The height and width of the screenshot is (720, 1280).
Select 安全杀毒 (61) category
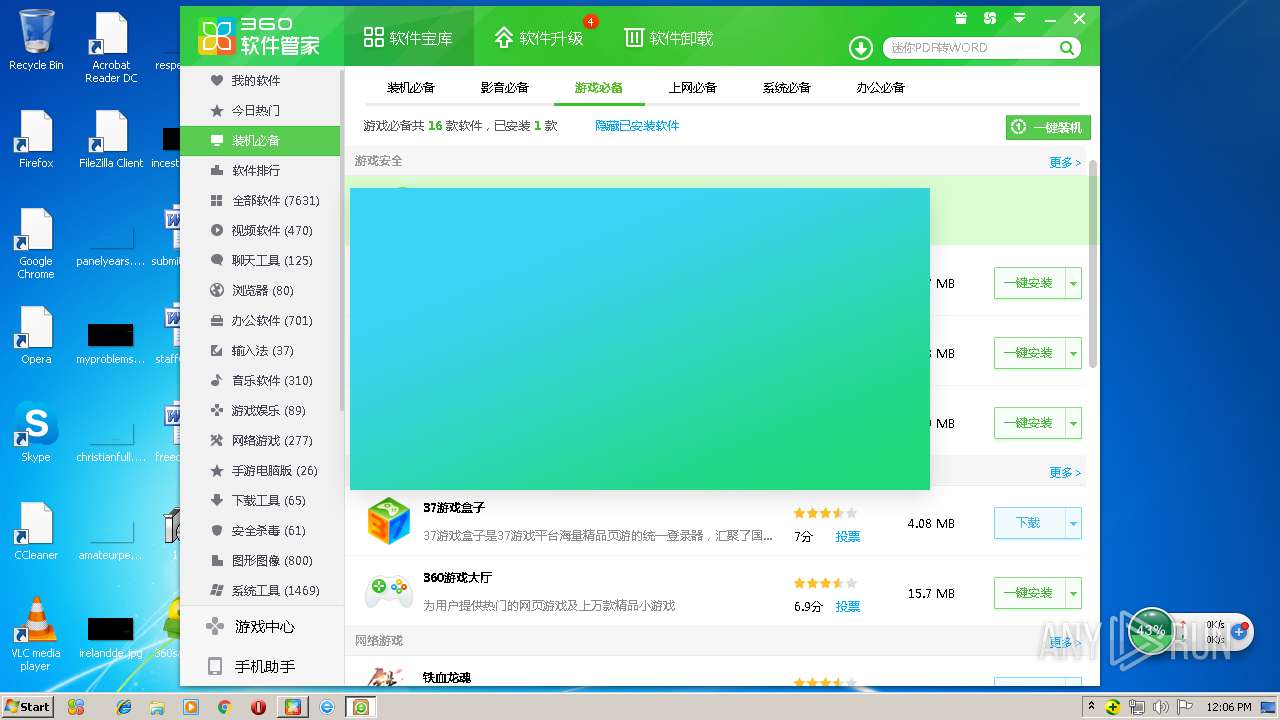click(x=260, y=530)
